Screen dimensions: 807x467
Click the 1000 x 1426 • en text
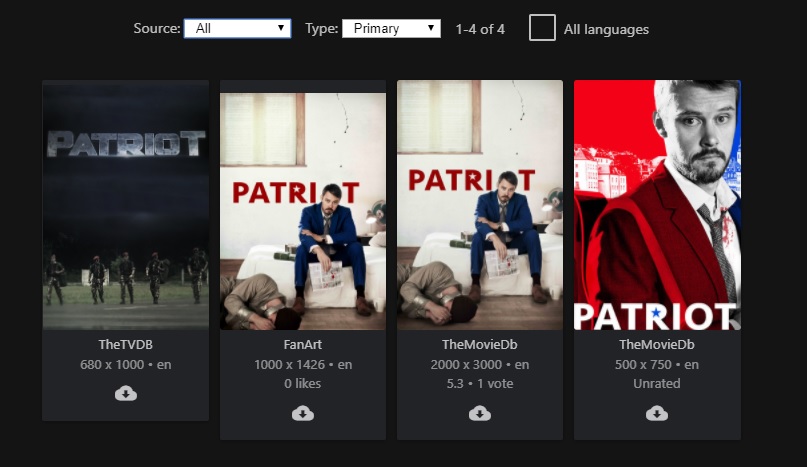pyautogui.click(x=303, y=365)
